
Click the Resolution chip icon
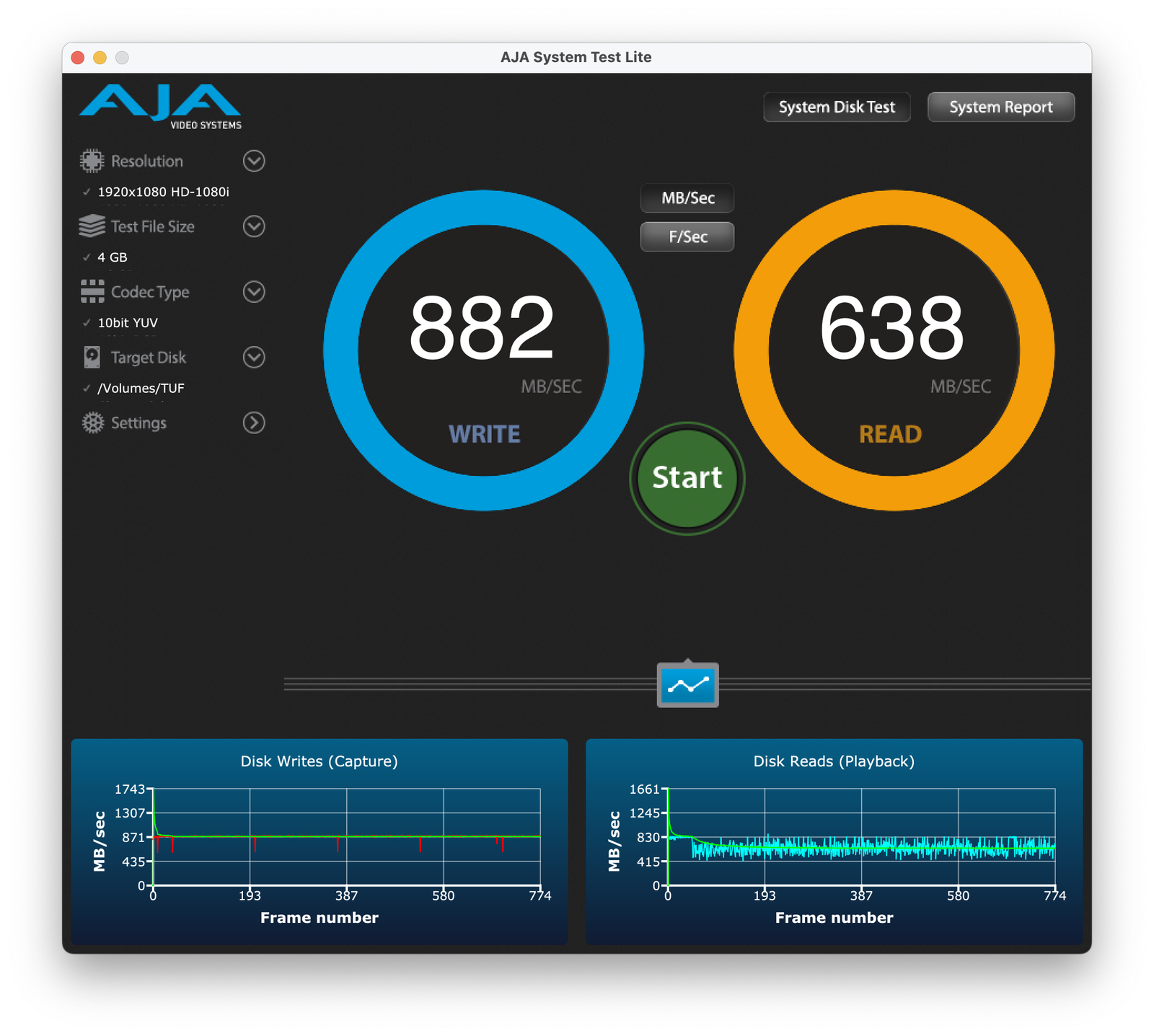pyautogui.click(x=92, y=161)
